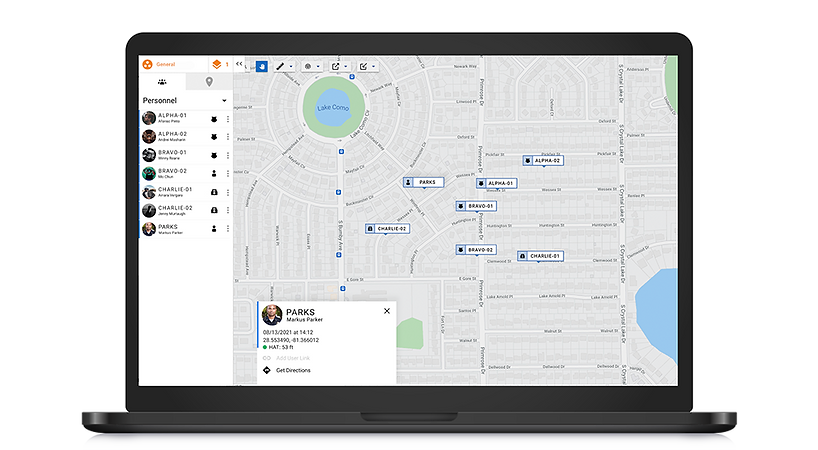The width and height of the screenshot is (818, 450).
Task: Click the badge icon for ALPHA-02
Action: pyautogui.click(x=214, y=137)
